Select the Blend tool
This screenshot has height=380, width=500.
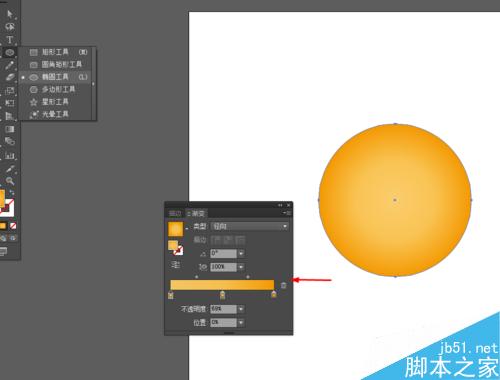point(10,141)
